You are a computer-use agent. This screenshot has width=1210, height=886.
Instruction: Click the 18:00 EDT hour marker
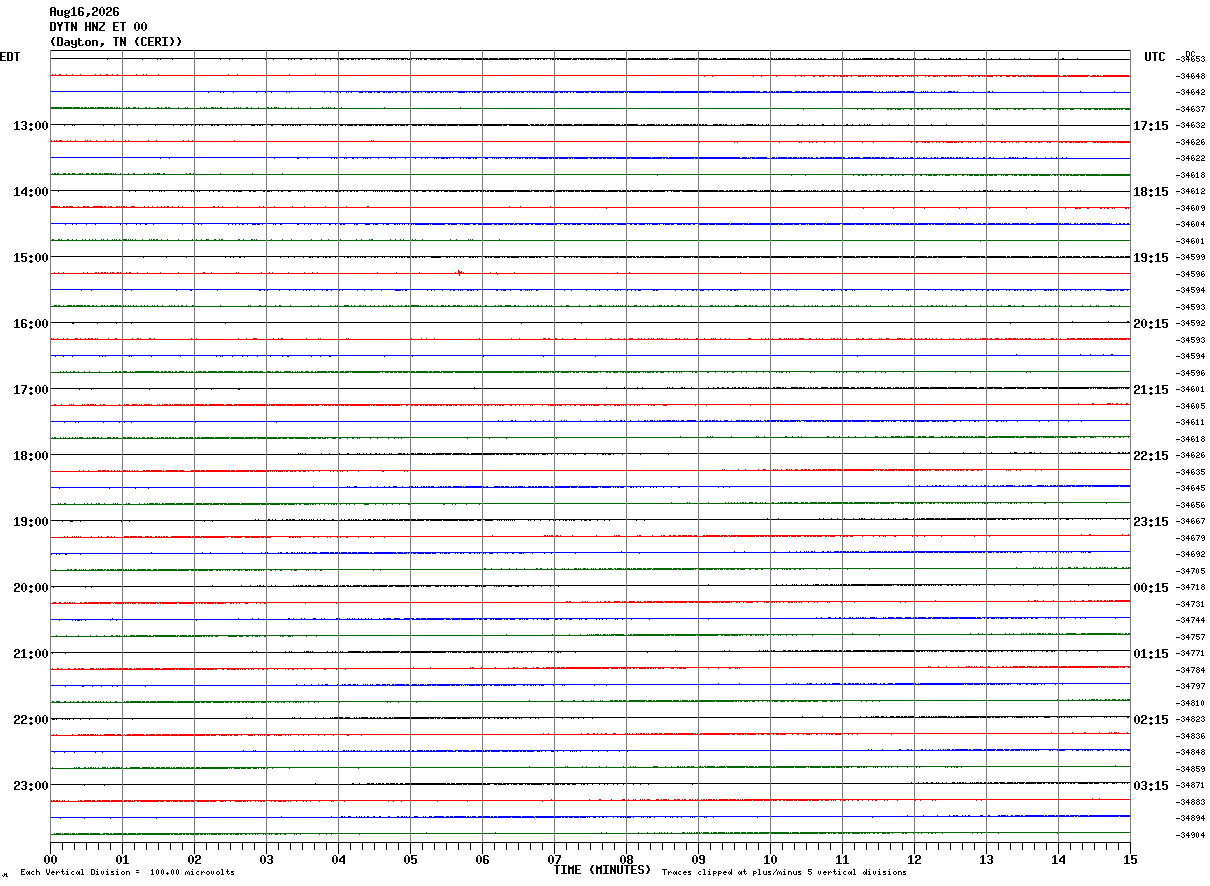pos(30,456)
